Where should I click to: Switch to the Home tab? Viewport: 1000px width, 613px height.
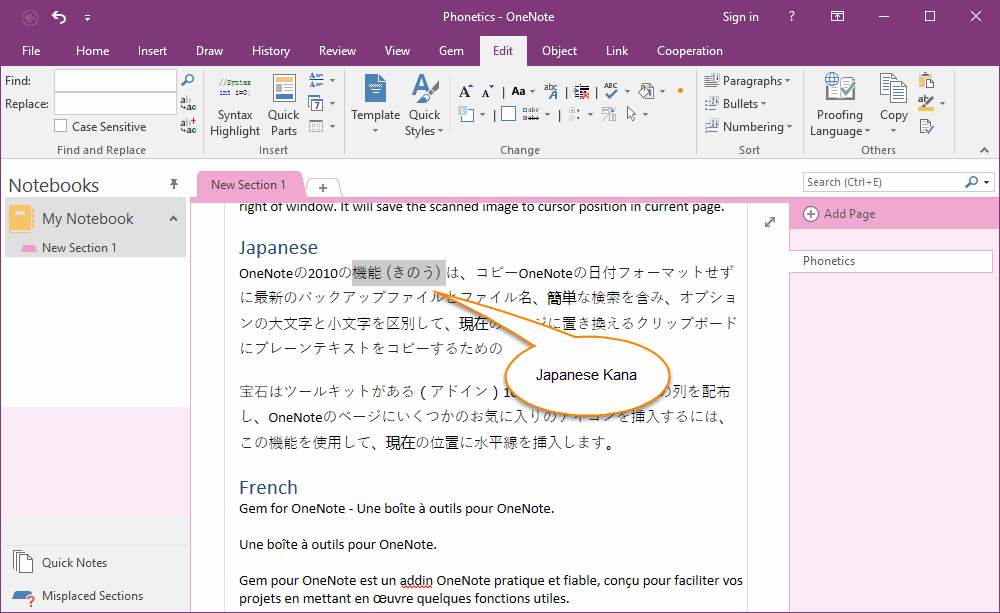coord(92,51)
